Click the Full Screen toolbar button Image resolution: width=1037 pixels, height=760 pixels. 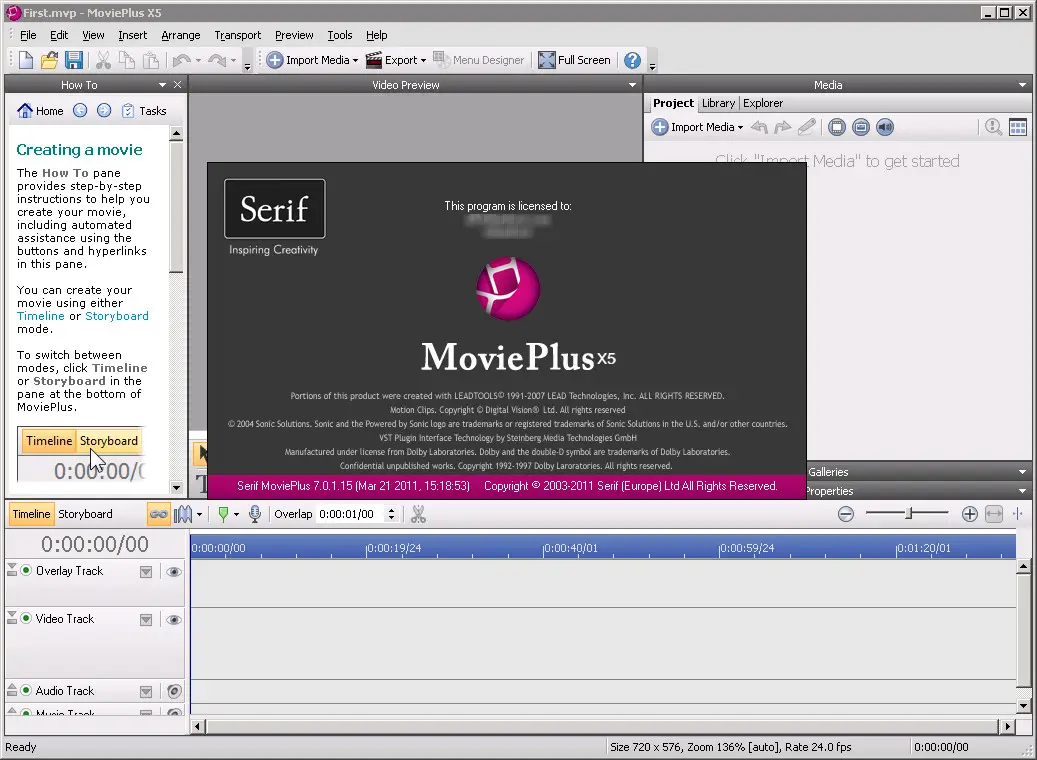(x=574, y=60)
